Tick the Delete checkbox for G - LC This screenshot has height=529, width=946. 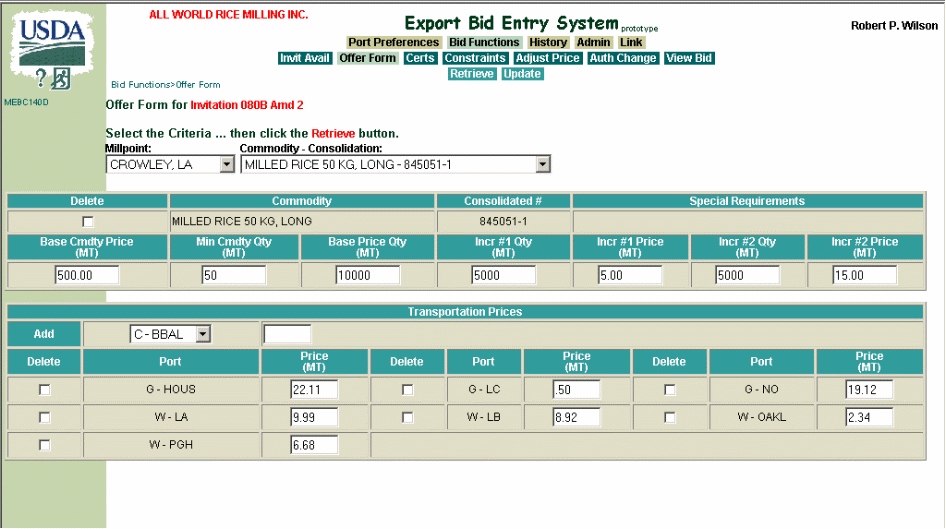pos(407,390)
